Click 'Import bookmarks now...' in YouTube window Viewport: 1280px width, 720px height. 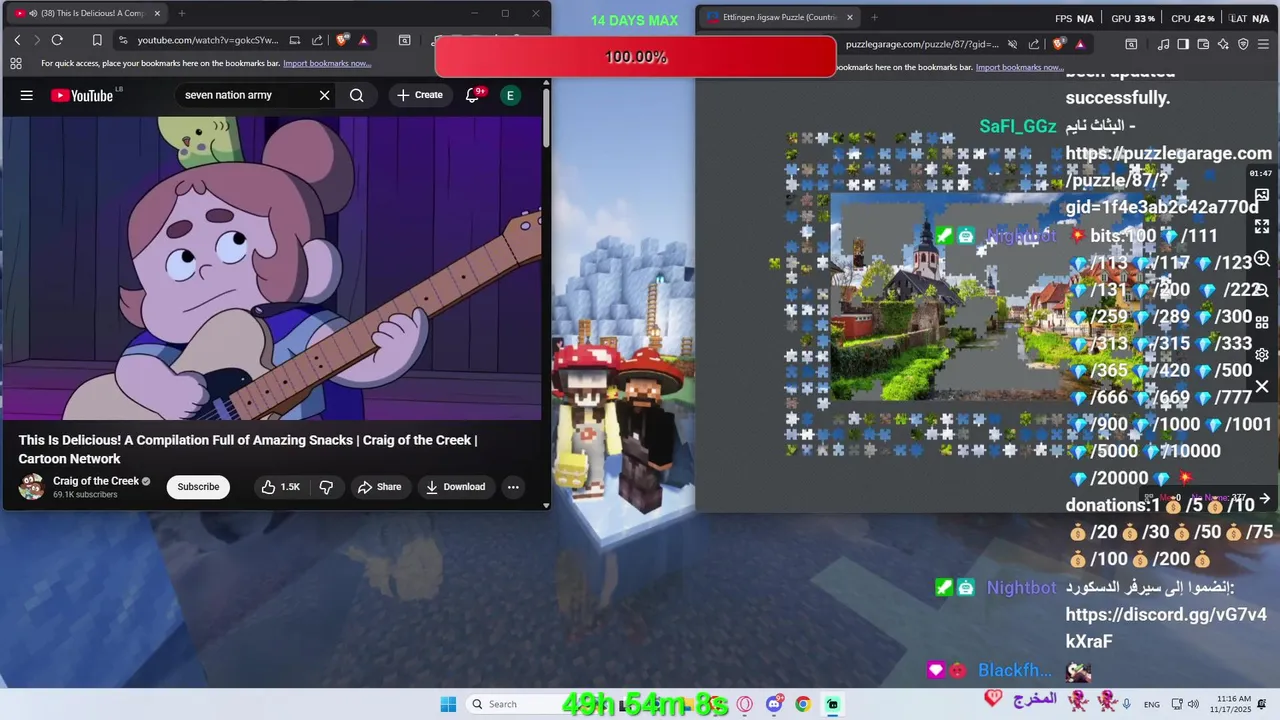coord(327,63)
